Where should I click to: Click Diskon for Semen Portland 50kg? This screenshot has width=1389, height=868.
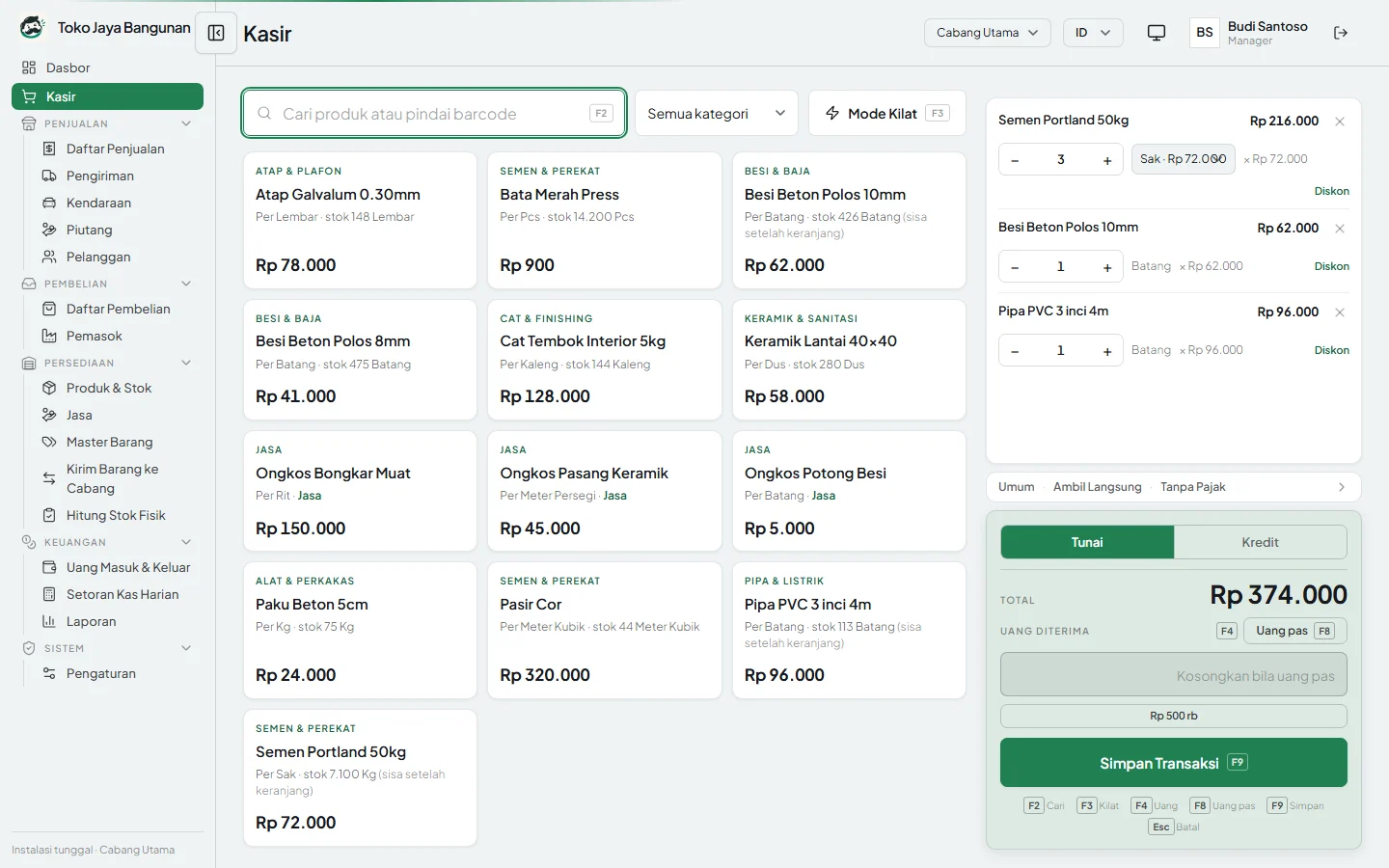pyautogui.click(x=1331, y=191)
